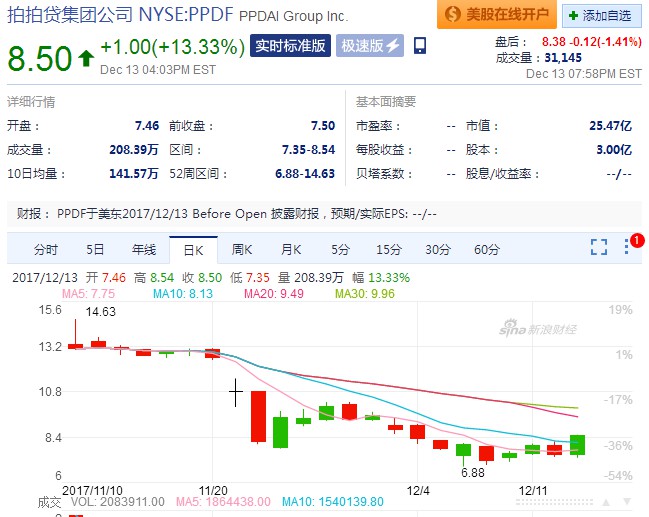Show the 60分 minute chart

coord(487,250)
